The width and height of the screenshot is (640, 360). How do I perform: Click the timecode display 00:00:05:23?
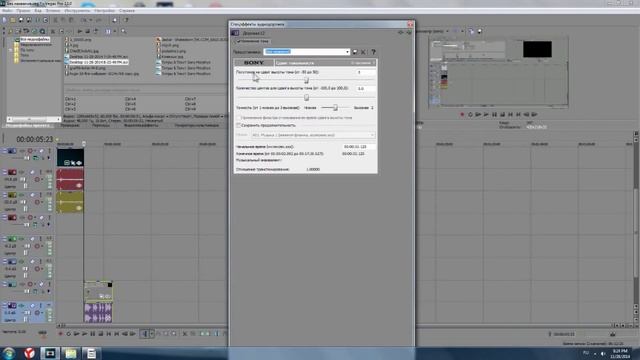(35, 140)
